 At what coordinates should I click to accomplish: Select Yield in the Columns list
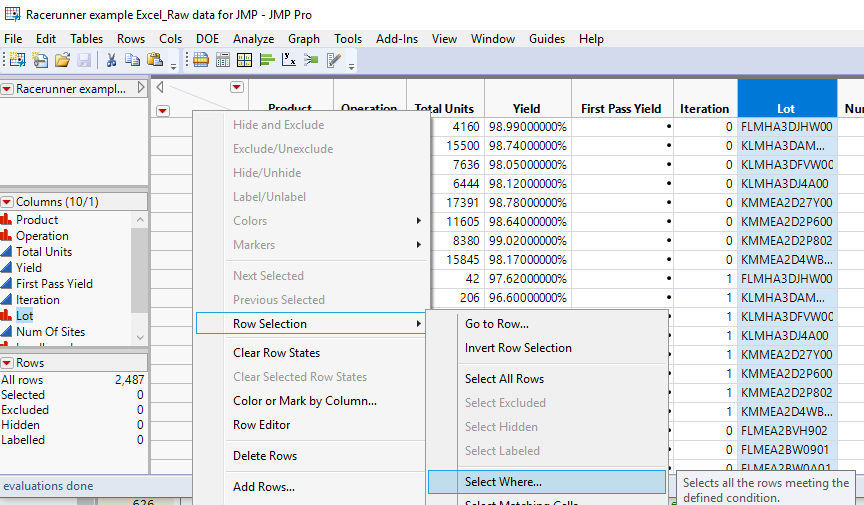(x=29, y=267)
